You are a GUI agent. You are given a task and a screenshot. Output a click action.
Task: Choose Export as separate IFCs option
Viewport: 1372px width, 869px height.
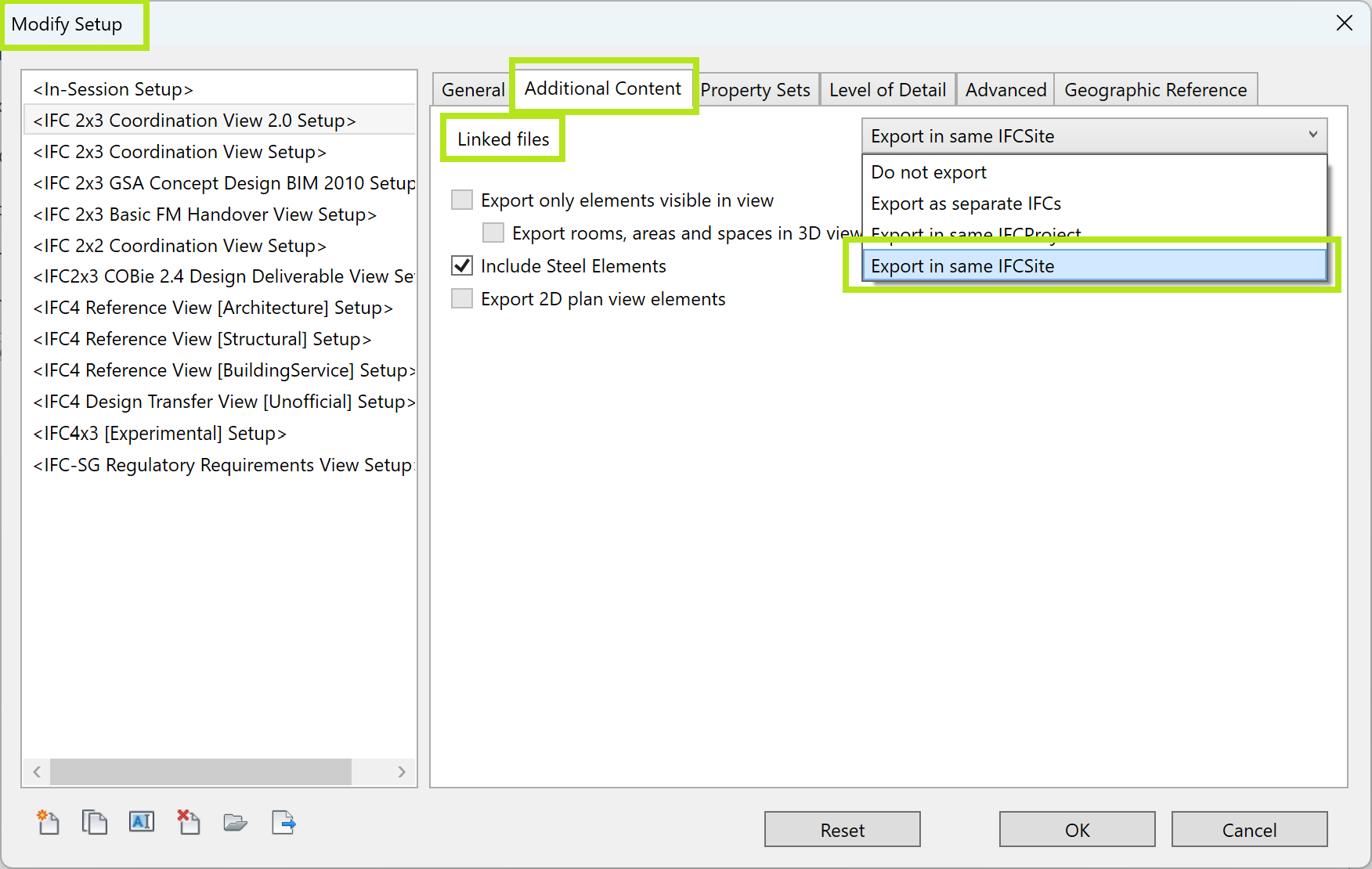pyautogui.click(x=1094, y=204)
